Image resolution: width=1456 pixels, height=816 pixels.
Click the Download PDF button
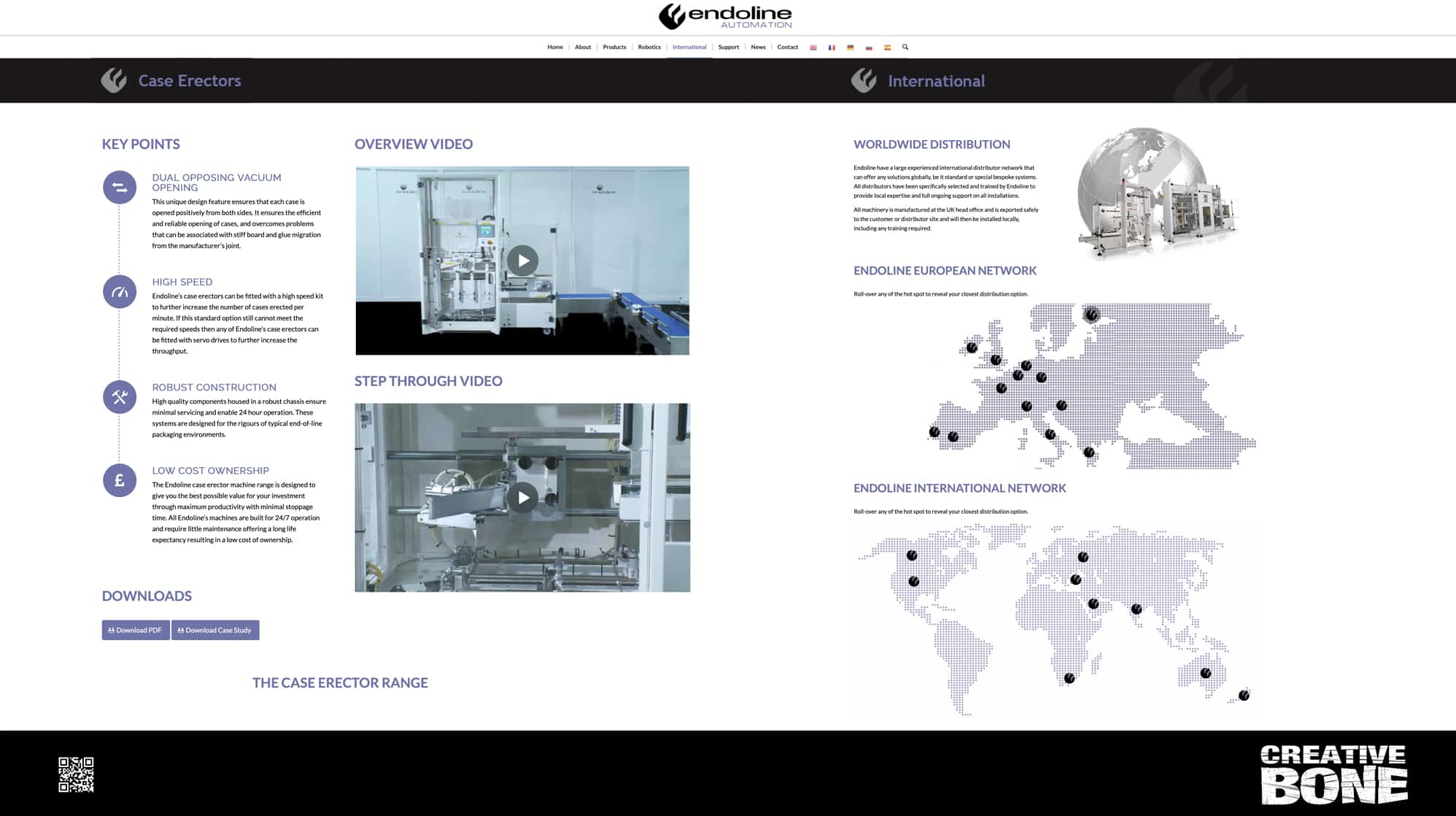[x=136, y=630]
